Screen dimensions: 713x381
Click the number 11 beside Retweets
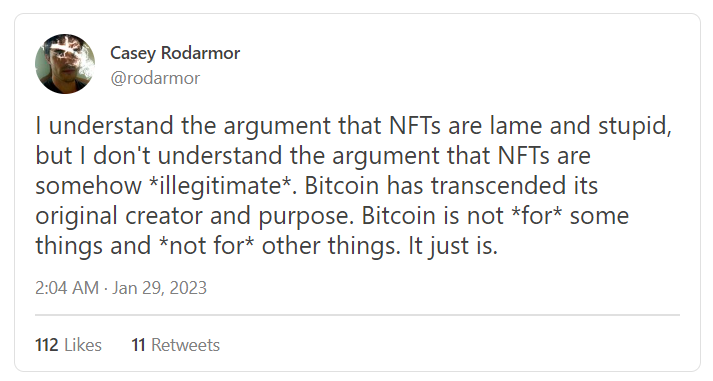pyautogui.click(x=139, y=345)
